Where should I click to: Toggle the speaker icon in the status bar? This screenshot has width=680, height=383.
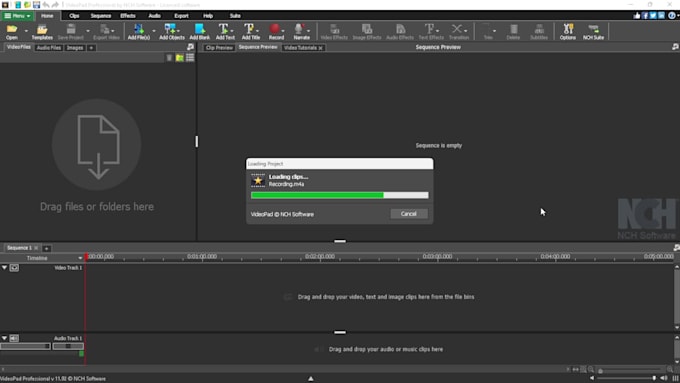664,378
